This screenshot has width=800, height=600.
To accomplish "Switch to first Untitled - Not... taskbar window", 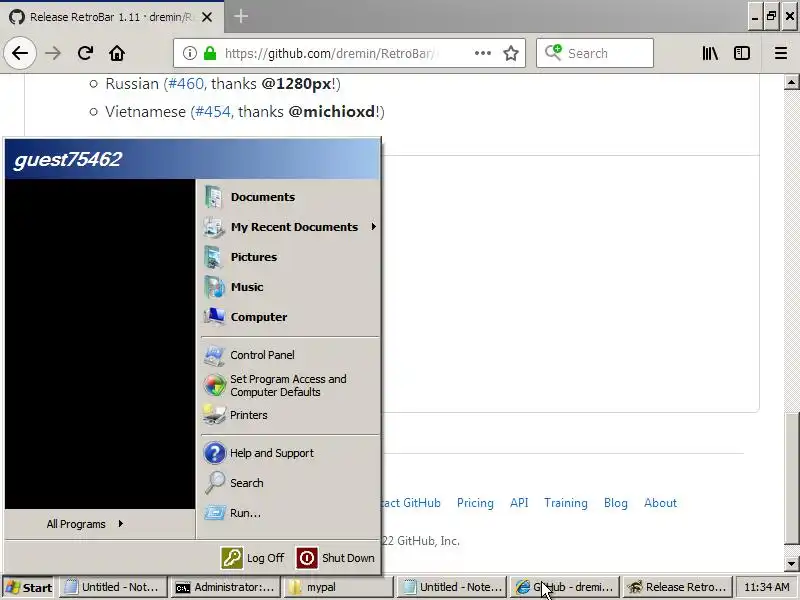I will tap(113, 587).
